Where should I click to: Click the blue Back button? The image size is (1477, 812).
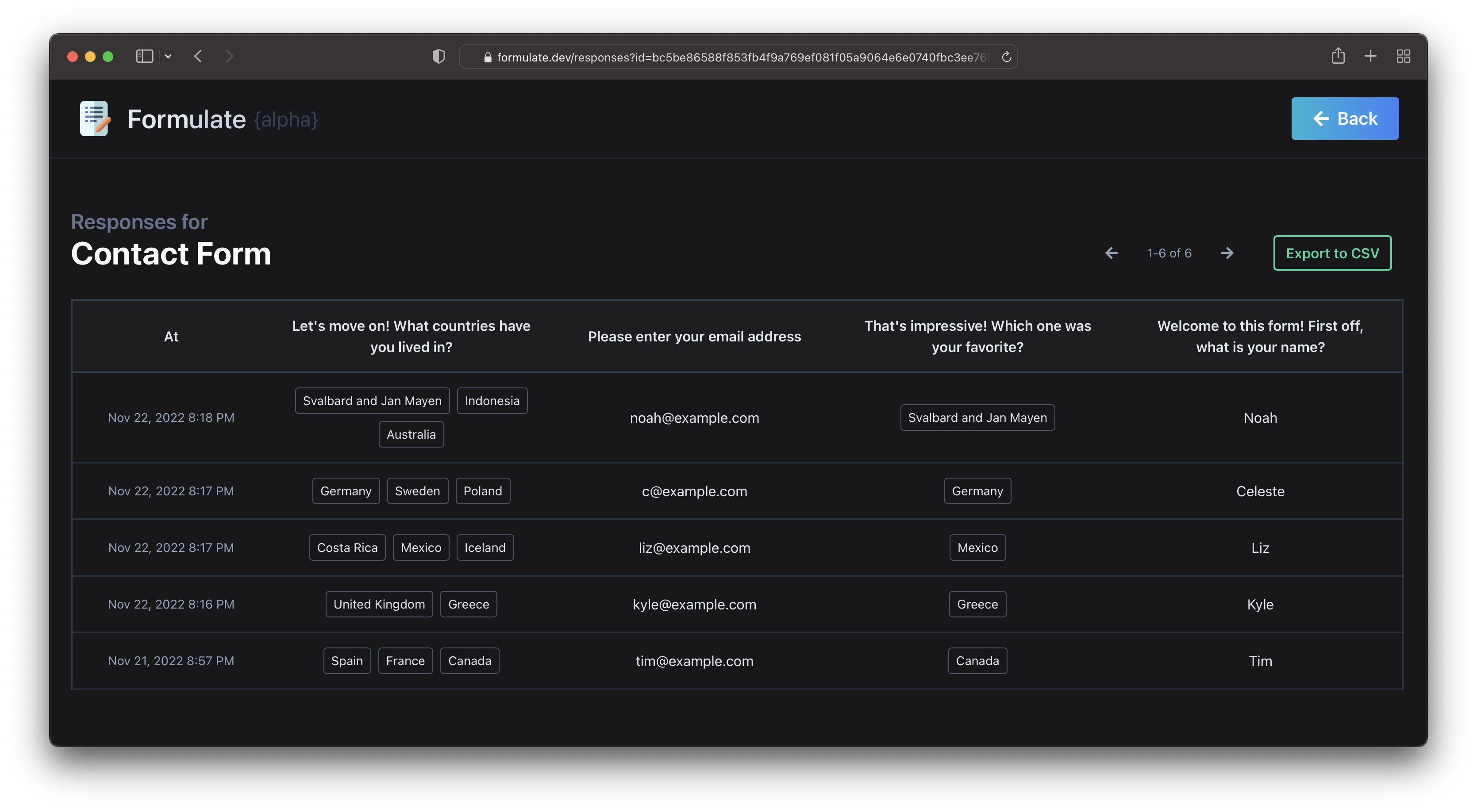click(x=1345, y=119)
